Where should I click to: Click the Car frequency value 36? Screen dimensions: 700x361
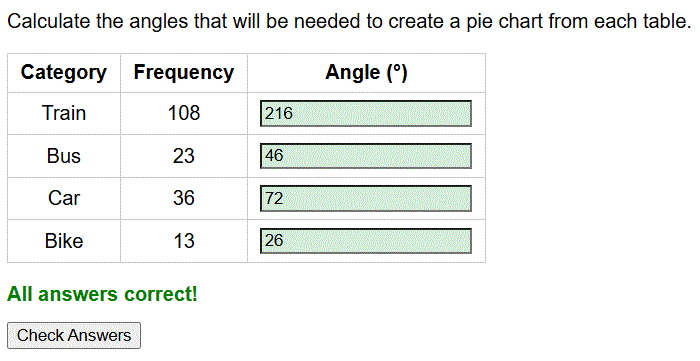click(x=184, y=199)
